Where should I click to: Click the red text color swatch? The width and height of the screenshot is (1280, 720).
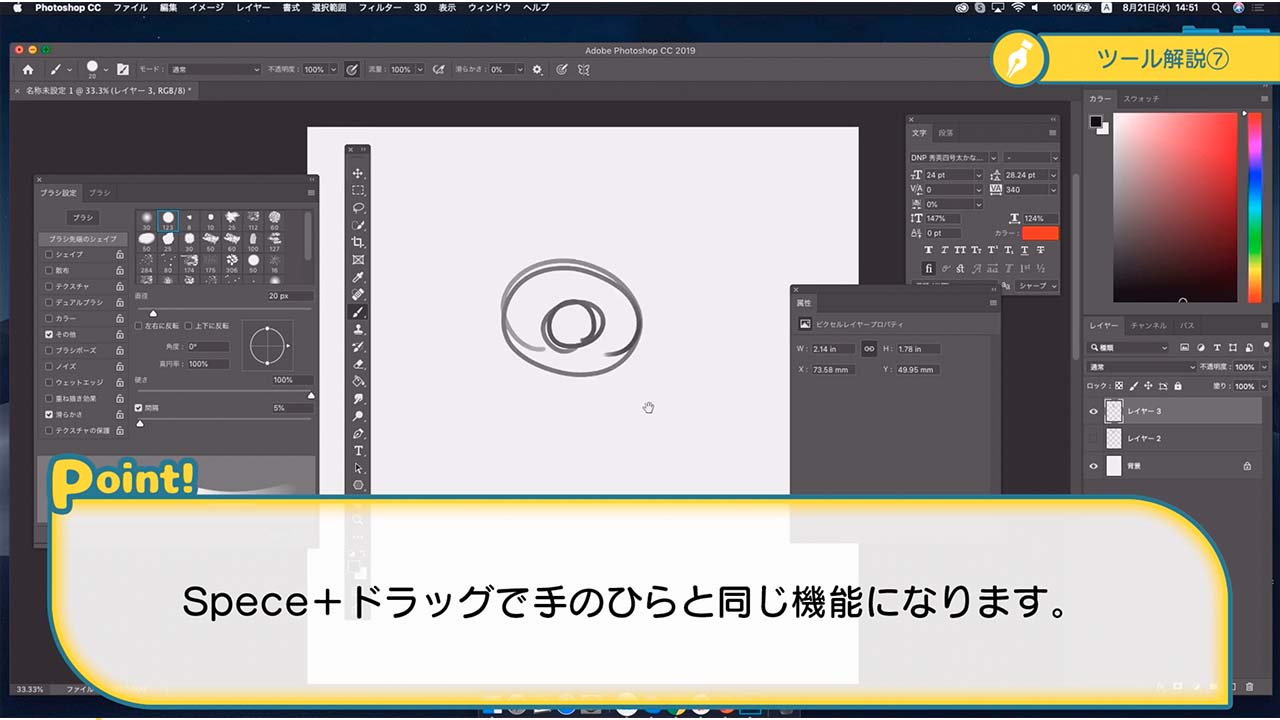[1039, 233]
